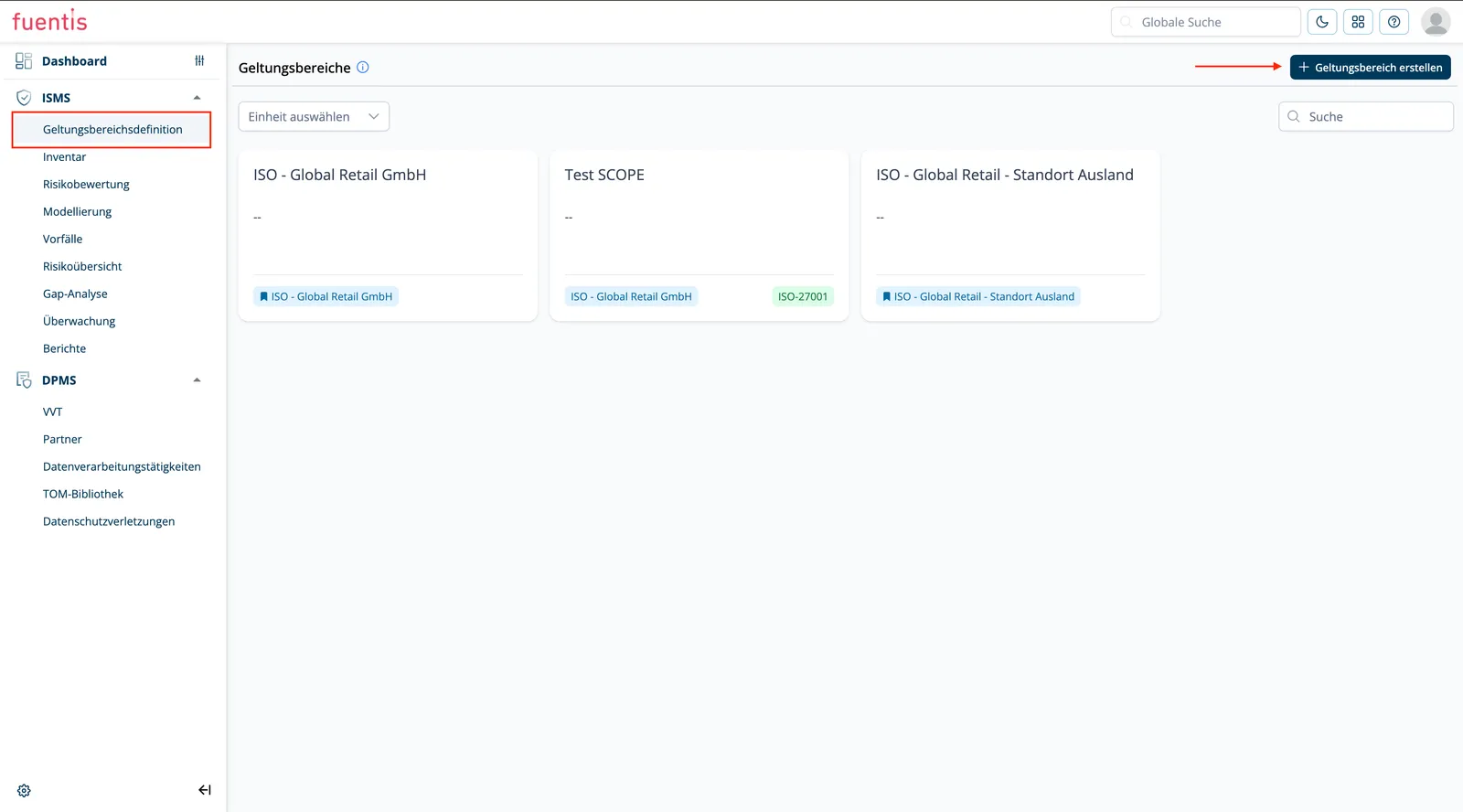
Task: Click the magnifier icon in Suche field
Action: 1294,116
